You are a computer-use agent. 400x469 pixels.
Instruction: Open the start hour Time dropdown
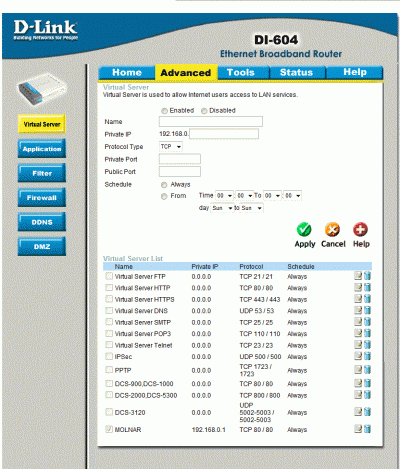[224, 196]
